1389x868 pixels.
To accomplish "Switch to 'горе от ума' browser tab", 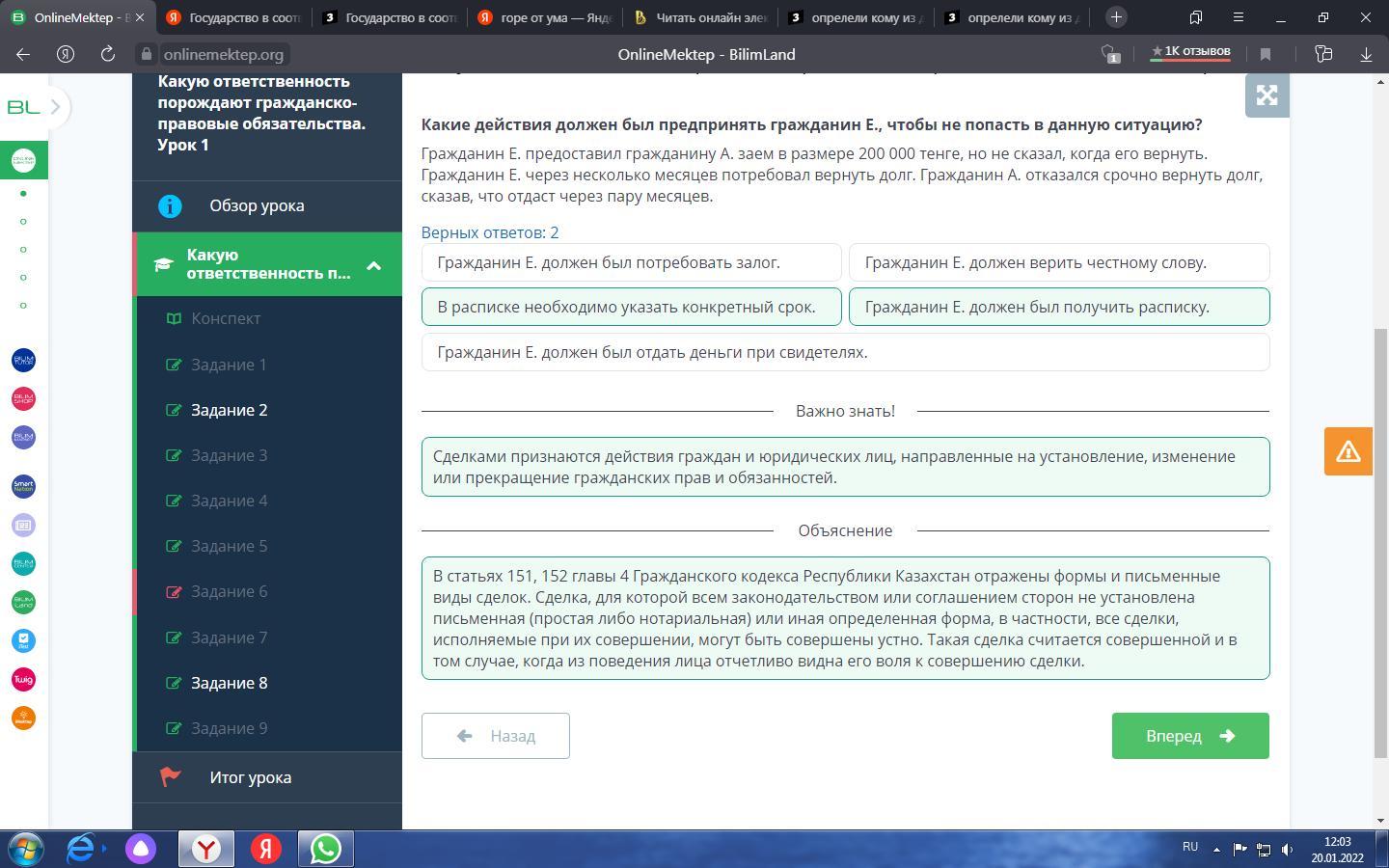I will tap(546, 17).
